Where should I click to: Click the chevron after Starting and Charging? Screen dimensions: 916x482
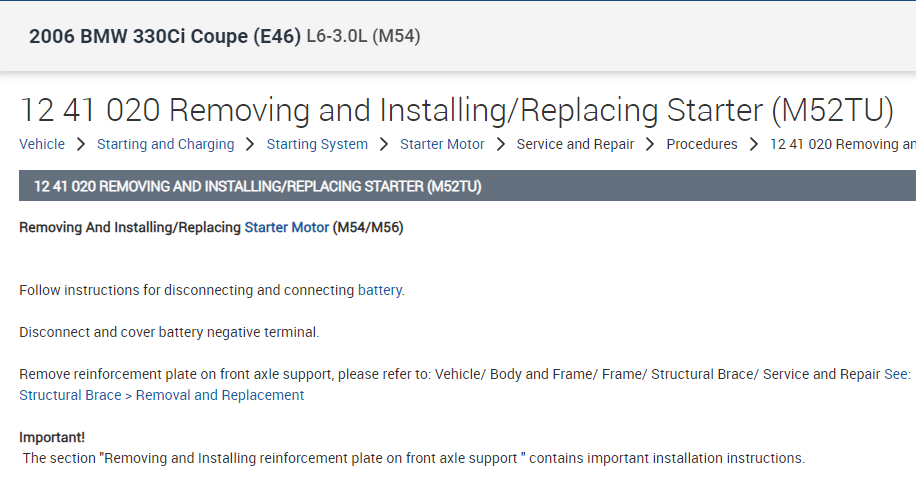(250, 144)
